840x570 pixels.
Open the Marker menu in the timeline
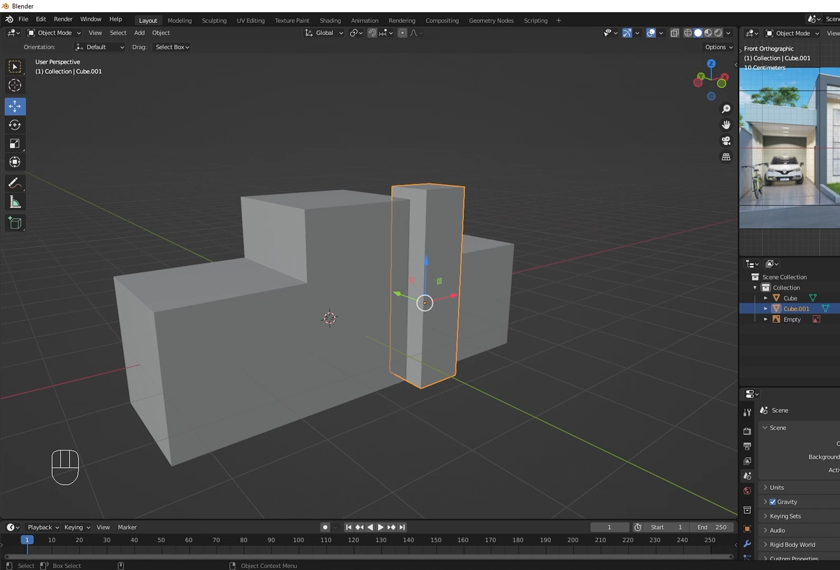click(x=127, y=527)
